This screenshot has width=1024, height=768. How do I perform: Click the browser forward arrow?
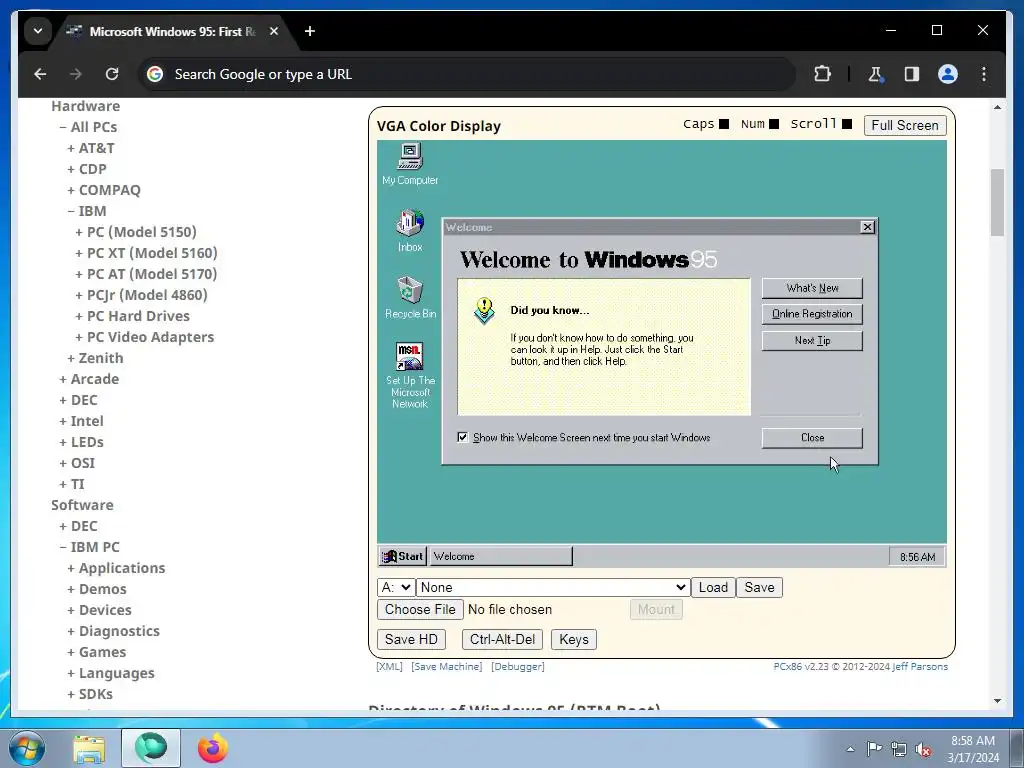(76, 74)
